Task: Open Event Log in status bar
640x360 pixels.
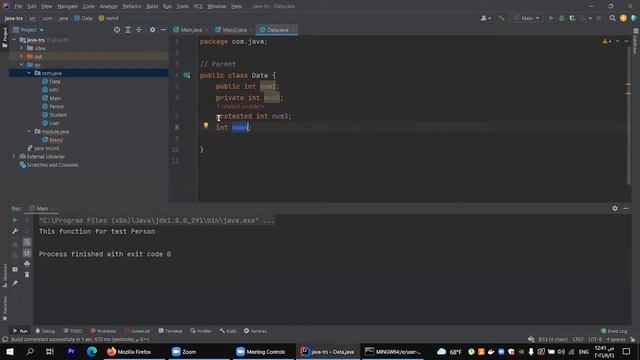Action: [614, 331]
